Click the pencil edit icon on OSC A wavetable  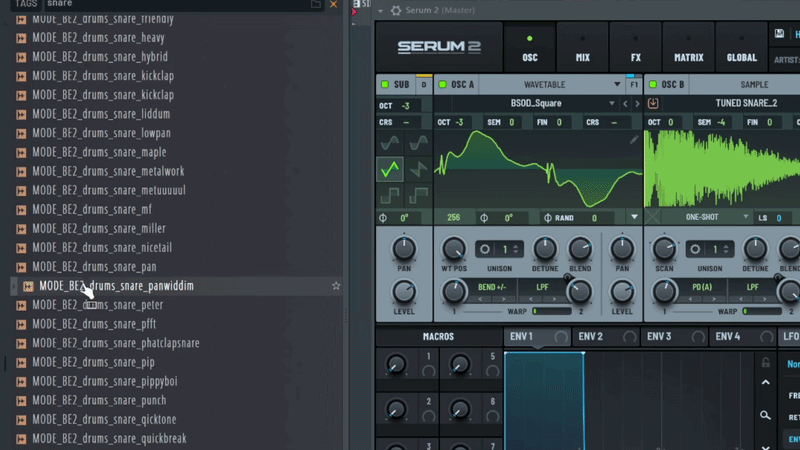(634, 141)
